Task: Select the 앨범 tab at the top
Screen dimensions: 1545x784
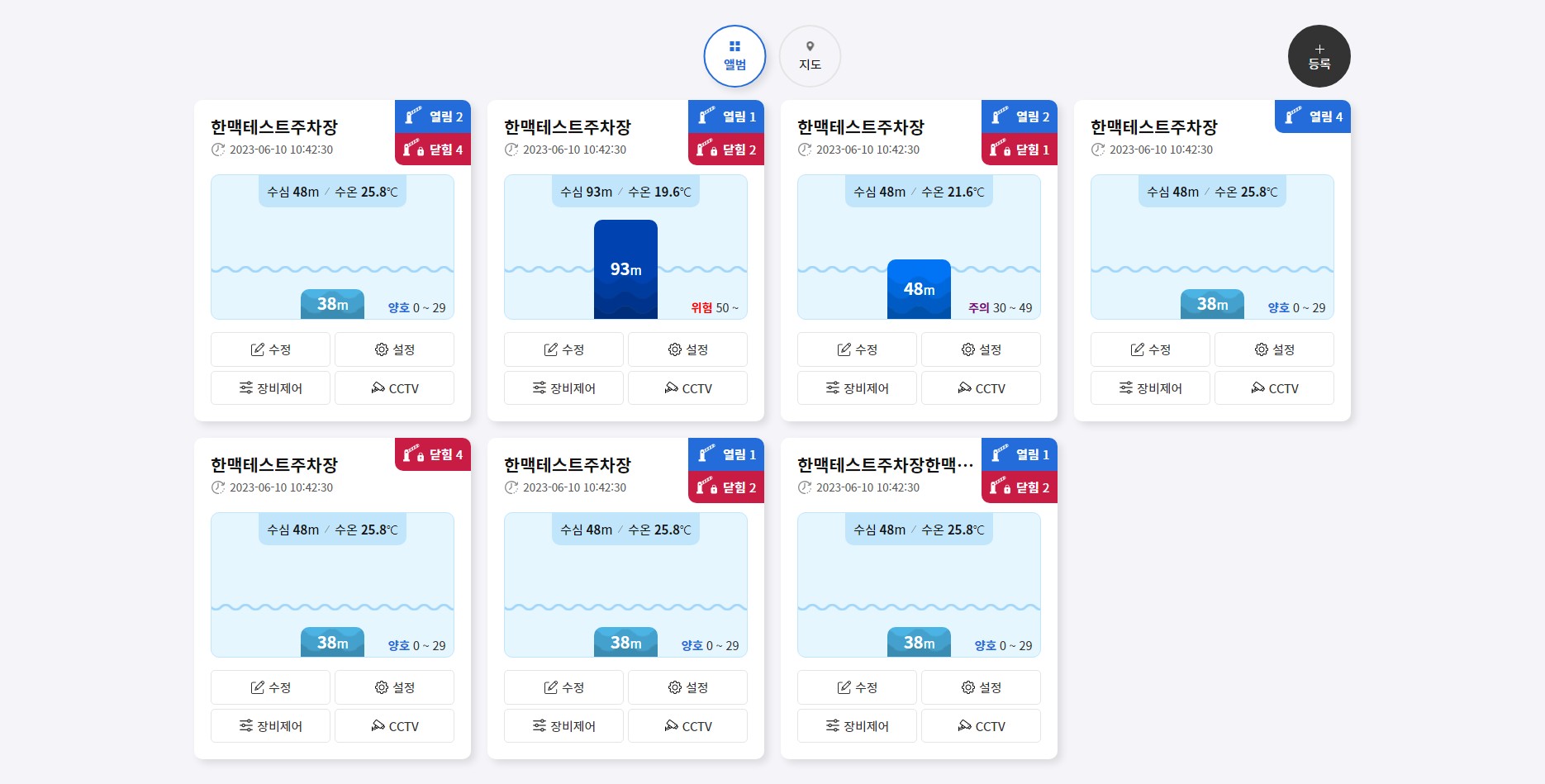Action: click(x=734, y=56)
